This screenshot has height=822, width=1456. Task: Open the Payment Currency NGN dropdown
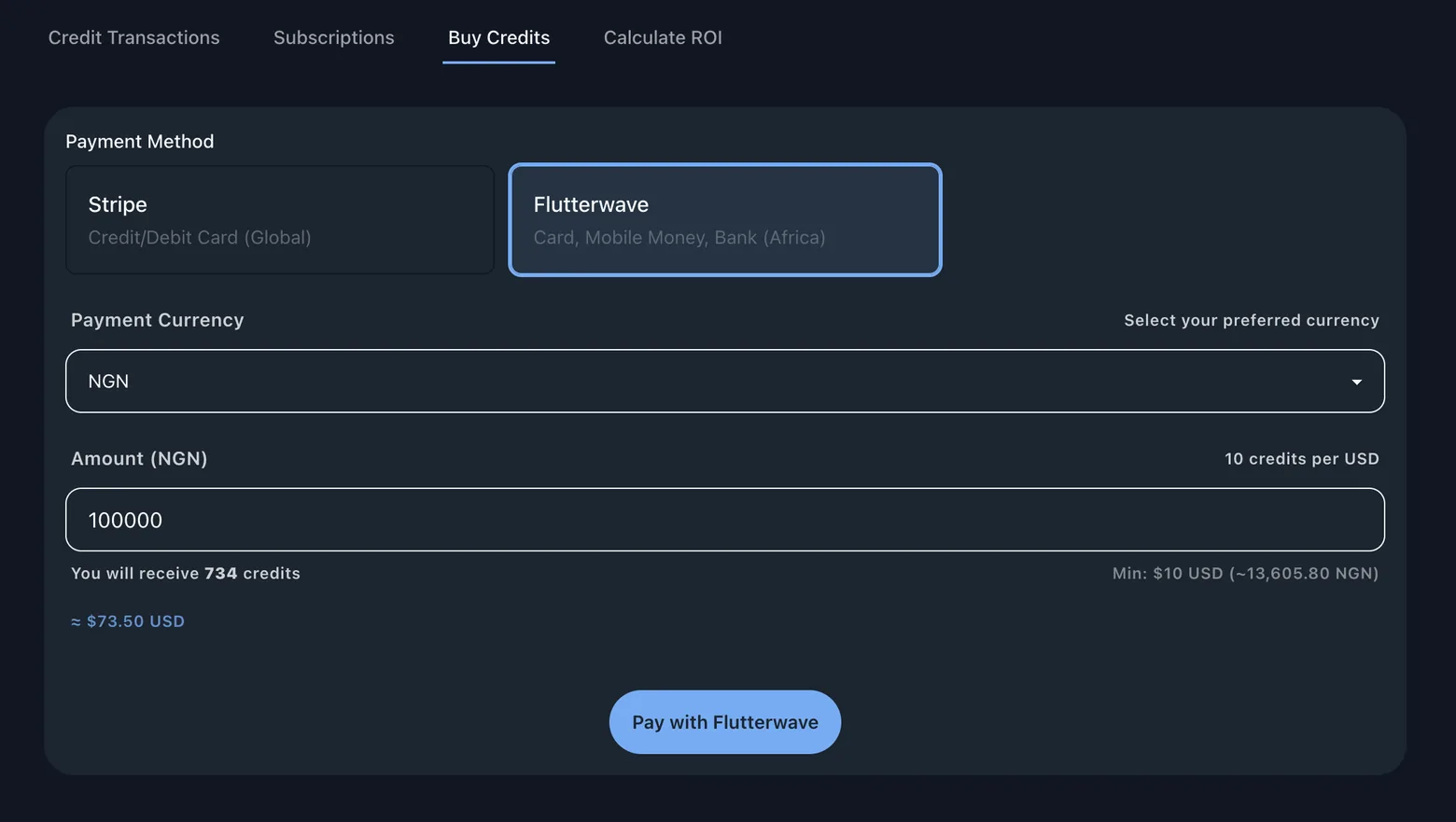(x=725, y=381)
